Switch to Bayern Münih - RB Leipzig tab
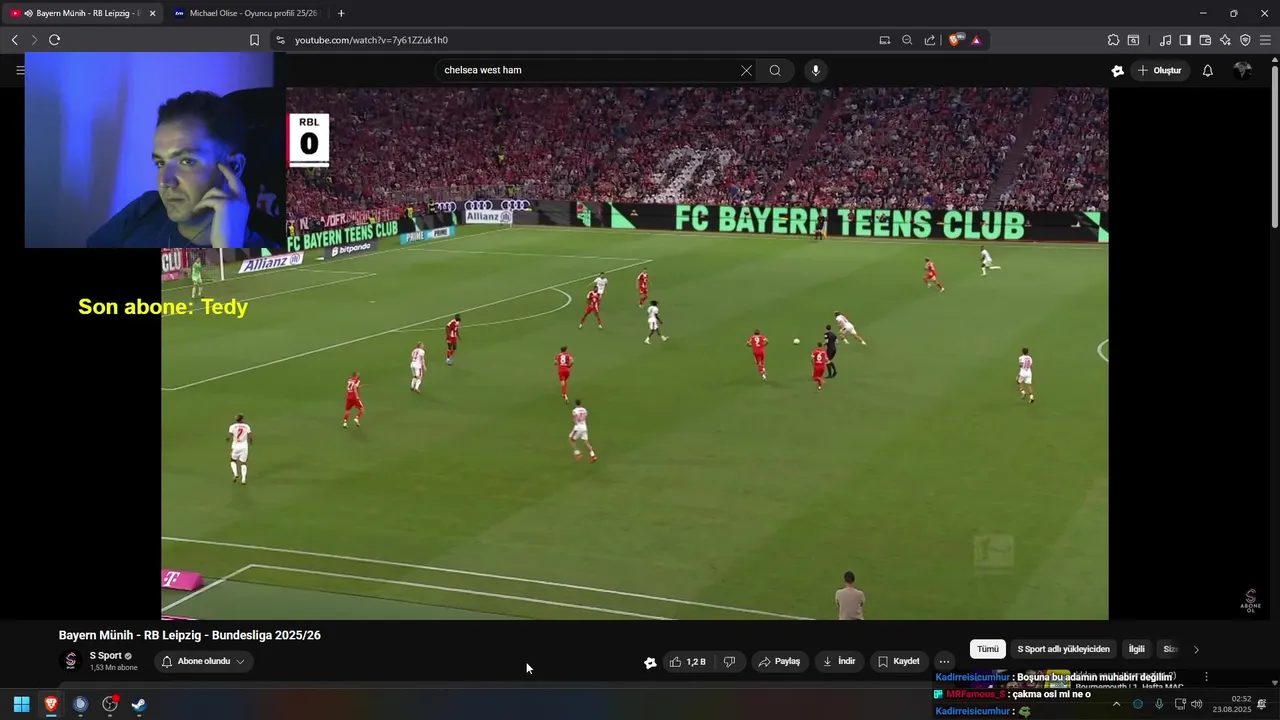The image size is (1280, 720). [x=82, y=13]
